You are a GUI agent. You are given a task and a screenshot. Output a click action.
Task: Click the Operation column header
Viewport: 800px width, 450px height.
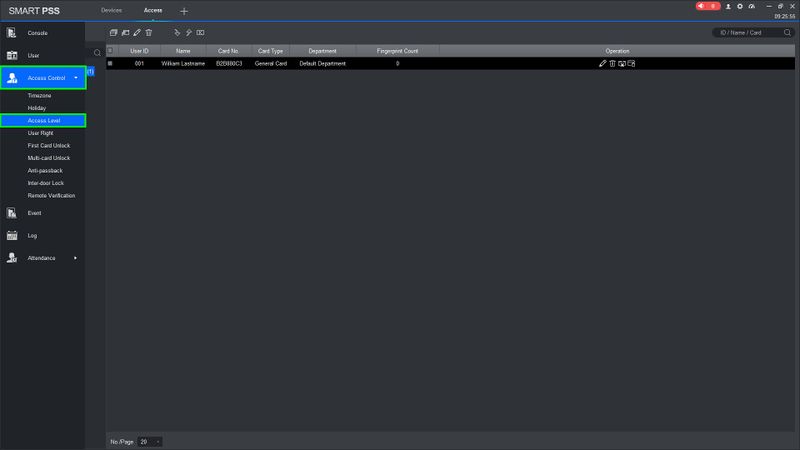coord(617,51)
